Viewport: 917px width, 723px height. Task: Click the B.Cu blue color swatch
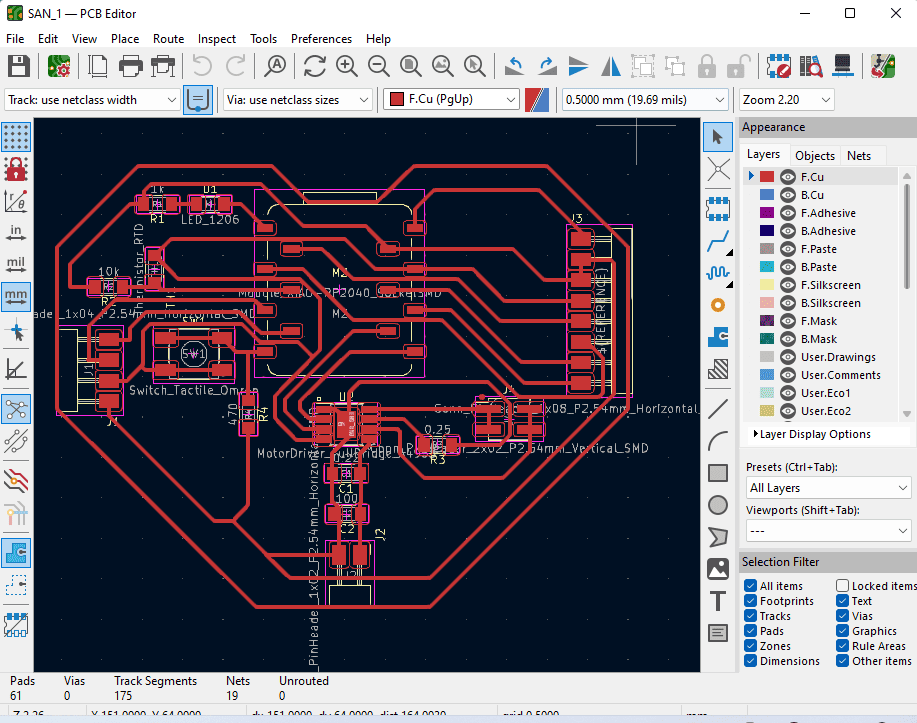(x=767, y=195)
